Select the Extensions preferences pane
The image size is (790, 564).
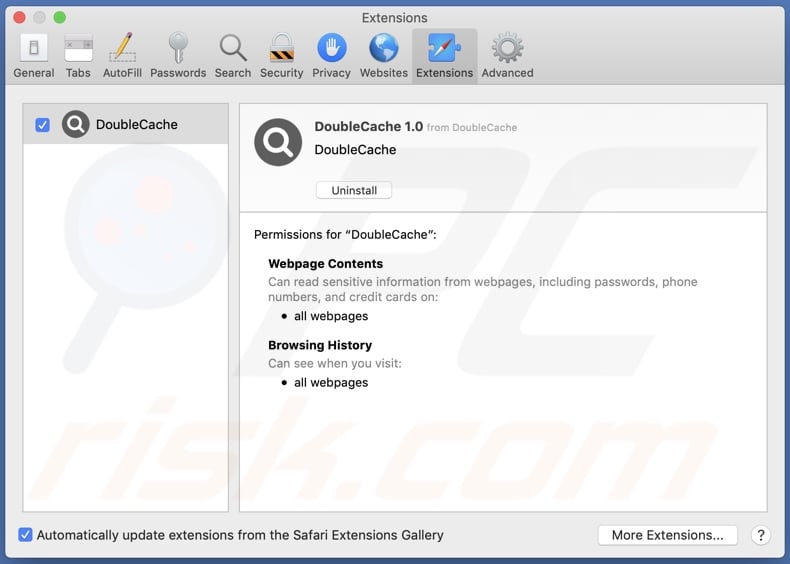coord(444,55)
